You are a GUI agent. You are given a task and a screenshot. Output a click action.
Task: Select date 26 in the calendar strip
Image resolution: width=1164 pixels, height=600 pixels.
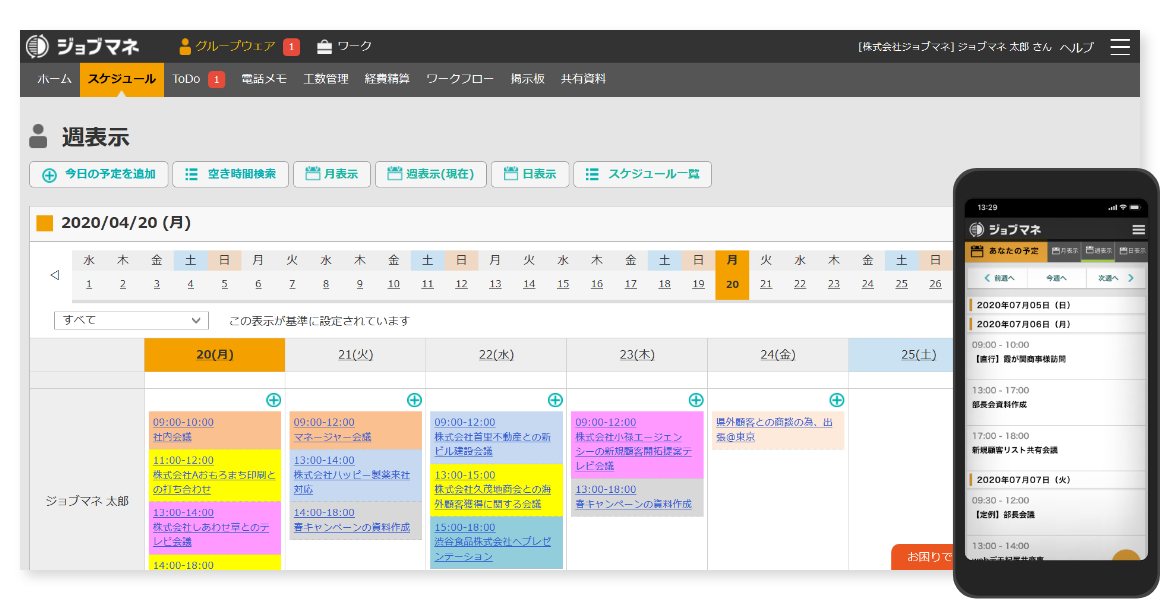click(935, 284)
